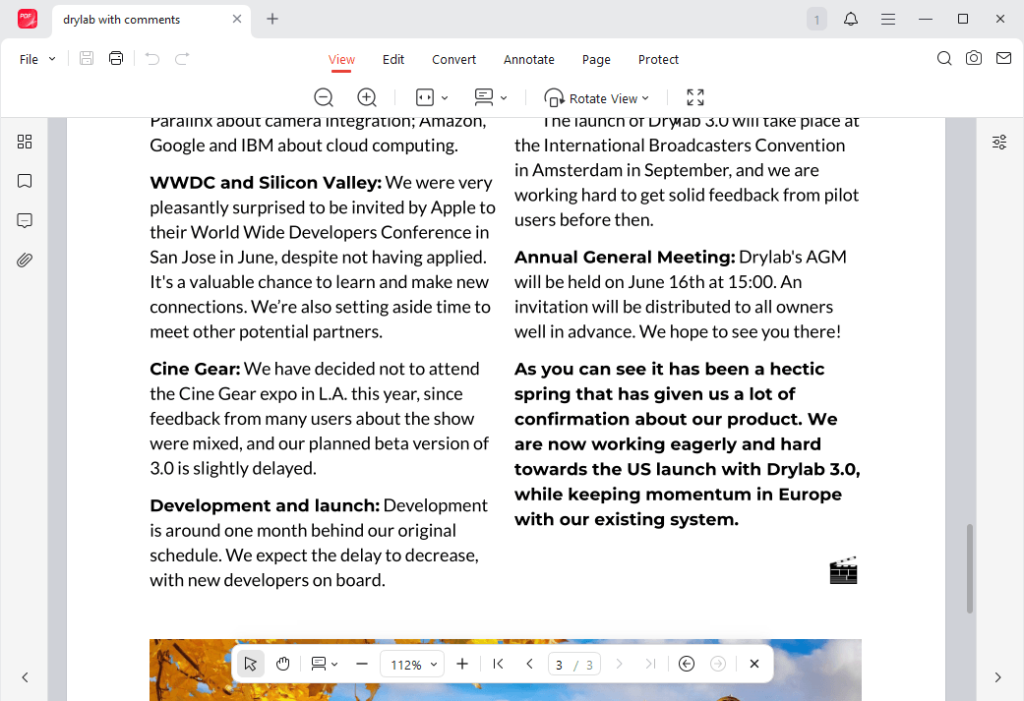Switch to the Annotate tab
Viewport: 1024px width, 701px height.
pyautogui.click(x=529, y=59)
